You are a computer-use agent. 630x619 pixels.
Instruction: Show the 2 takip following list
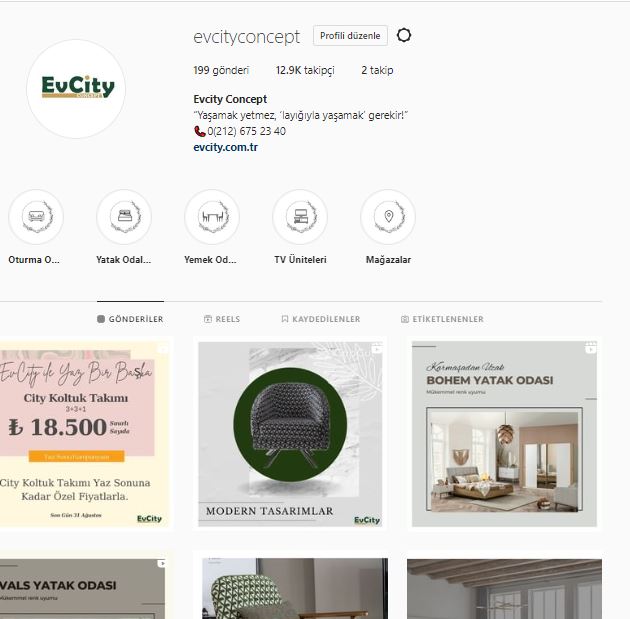(377, 70)
